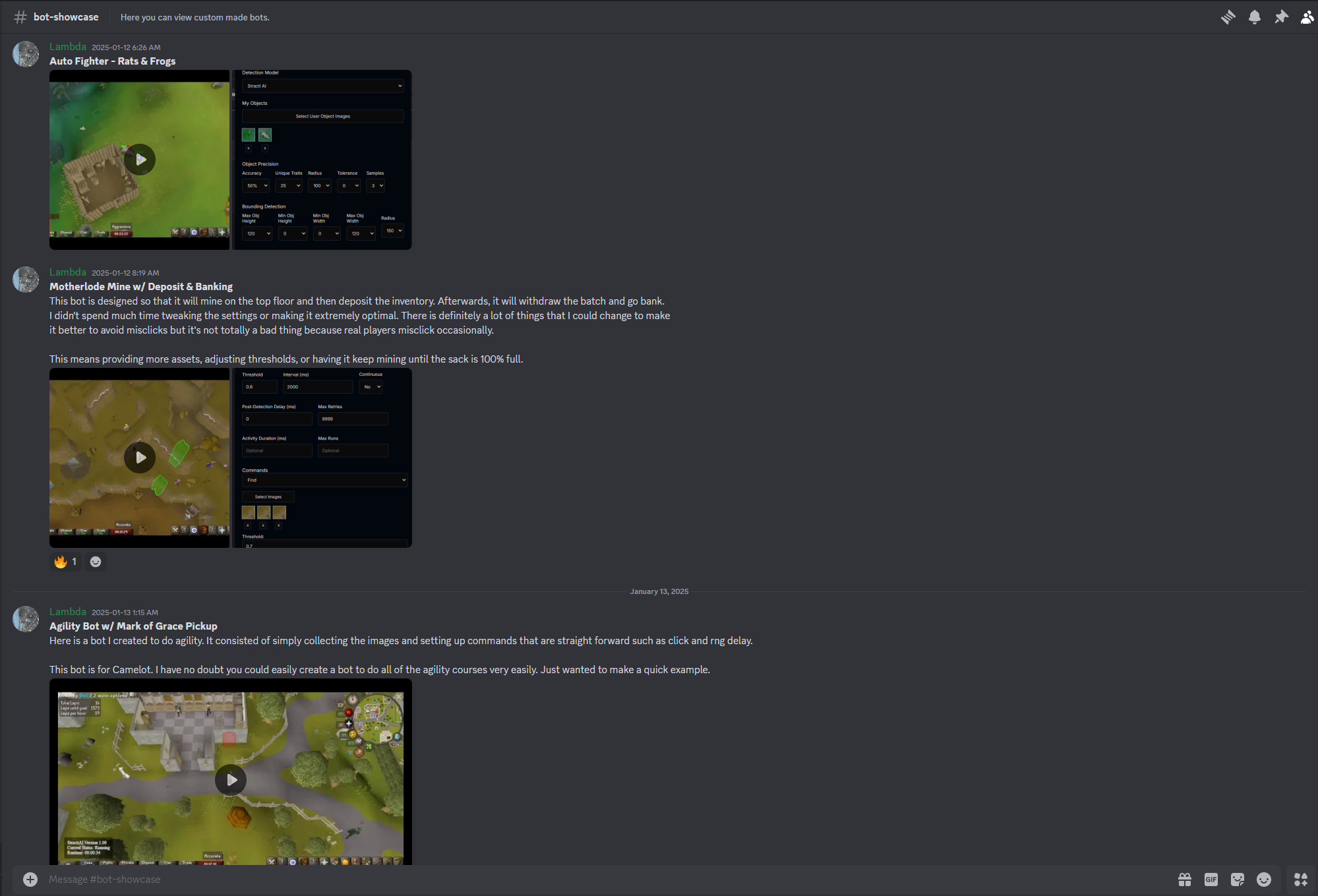This screenshot has width=1318, height=896.
Task: Add the fire reaction on Motherlode post
Action: pos(66,562)
